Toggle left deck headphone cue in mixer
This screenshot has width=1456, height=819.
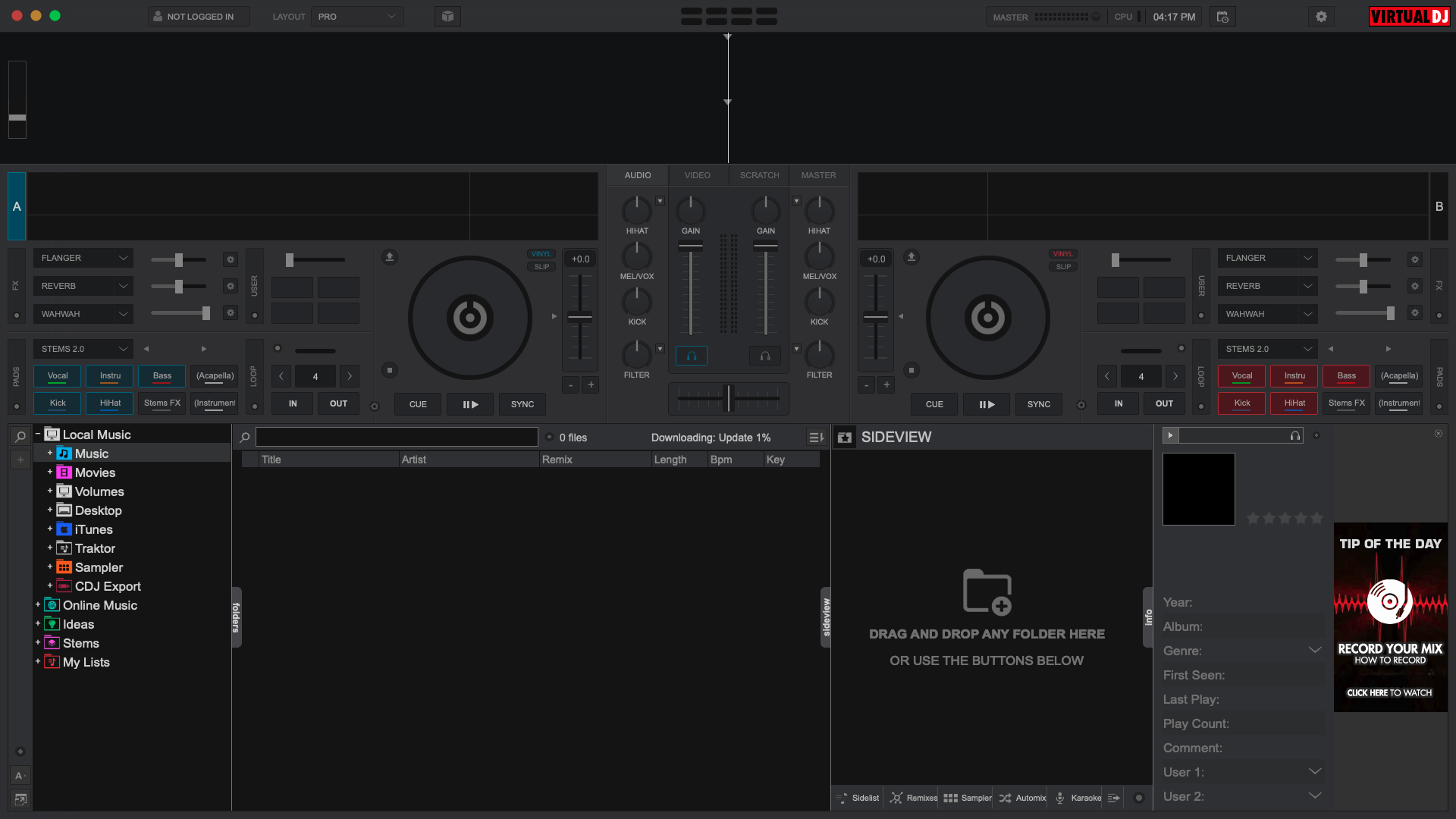point(692,356)
